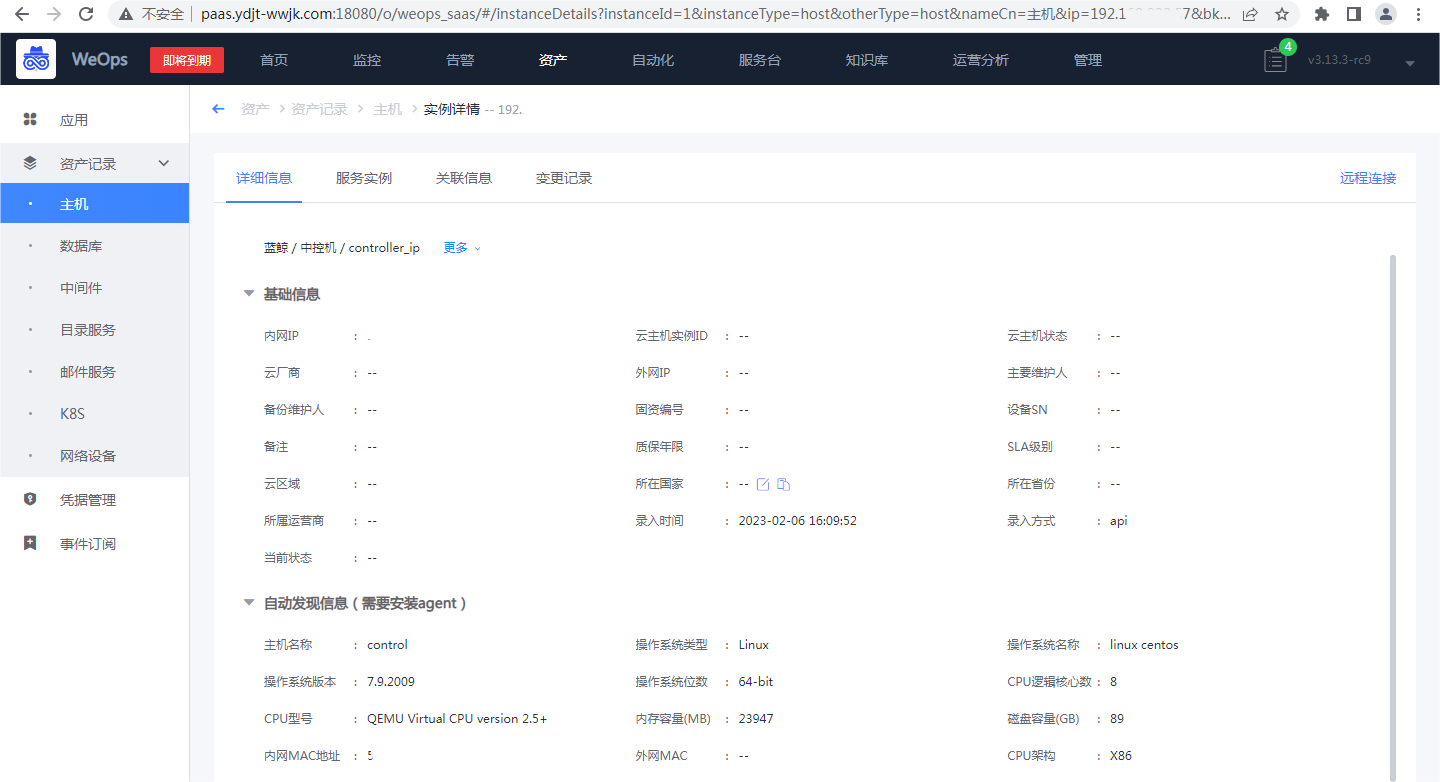Bookmark this page with the star icon
The width and height of the screenshot is (1440, 782).
(x=1281, y=14)
